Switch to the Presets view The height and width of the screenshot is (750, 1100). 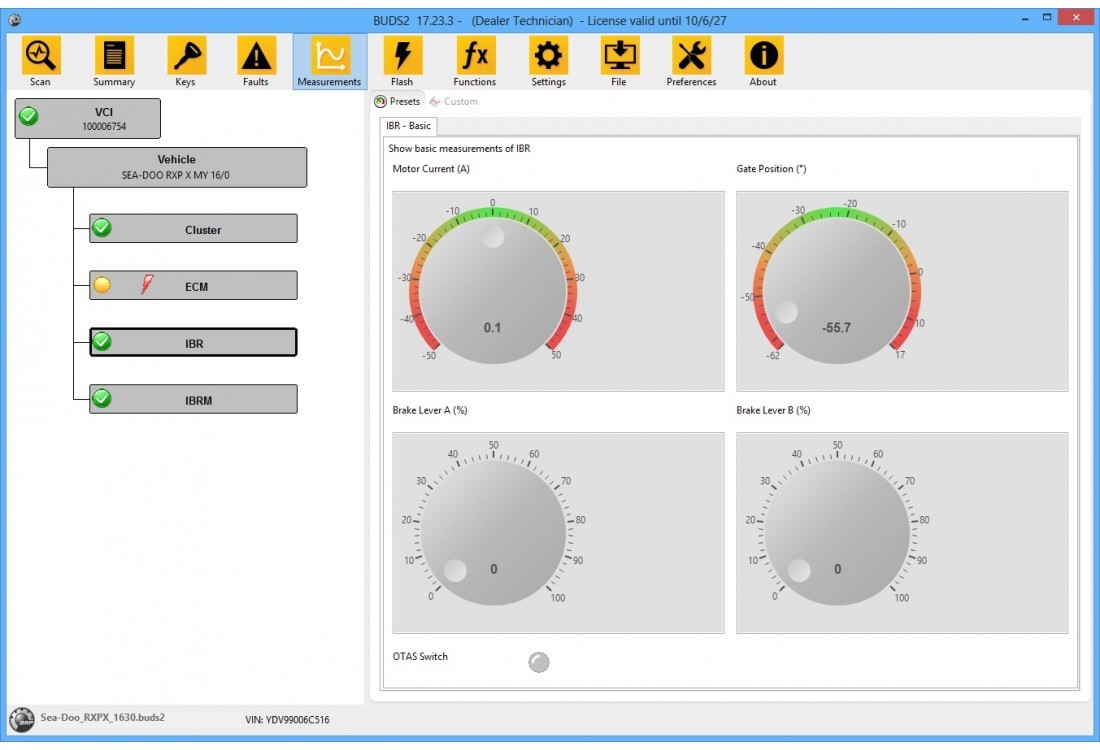398,102
